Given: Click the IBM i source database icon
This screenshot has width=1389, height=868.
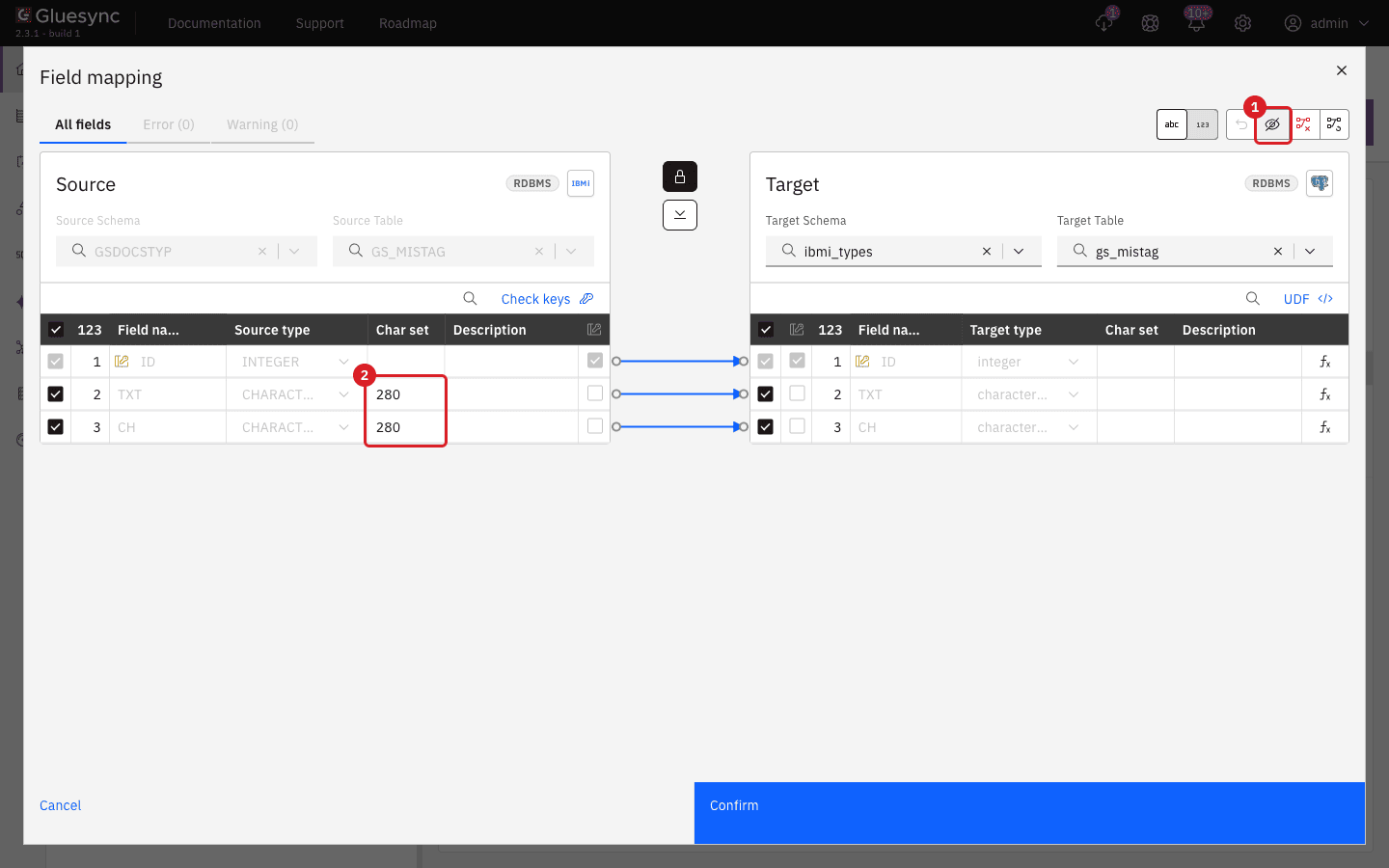Looking at the screenshot, I should (x=581, y=183).
